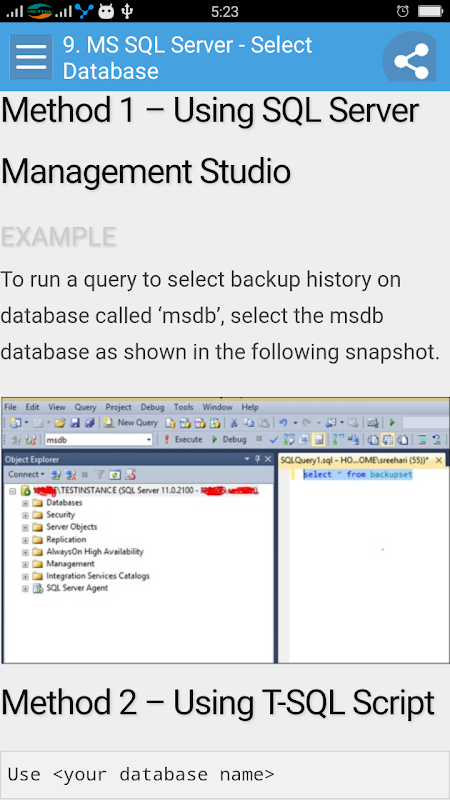Expand the Server Objects folder node
450x800 pixels.
pos(25,528)
